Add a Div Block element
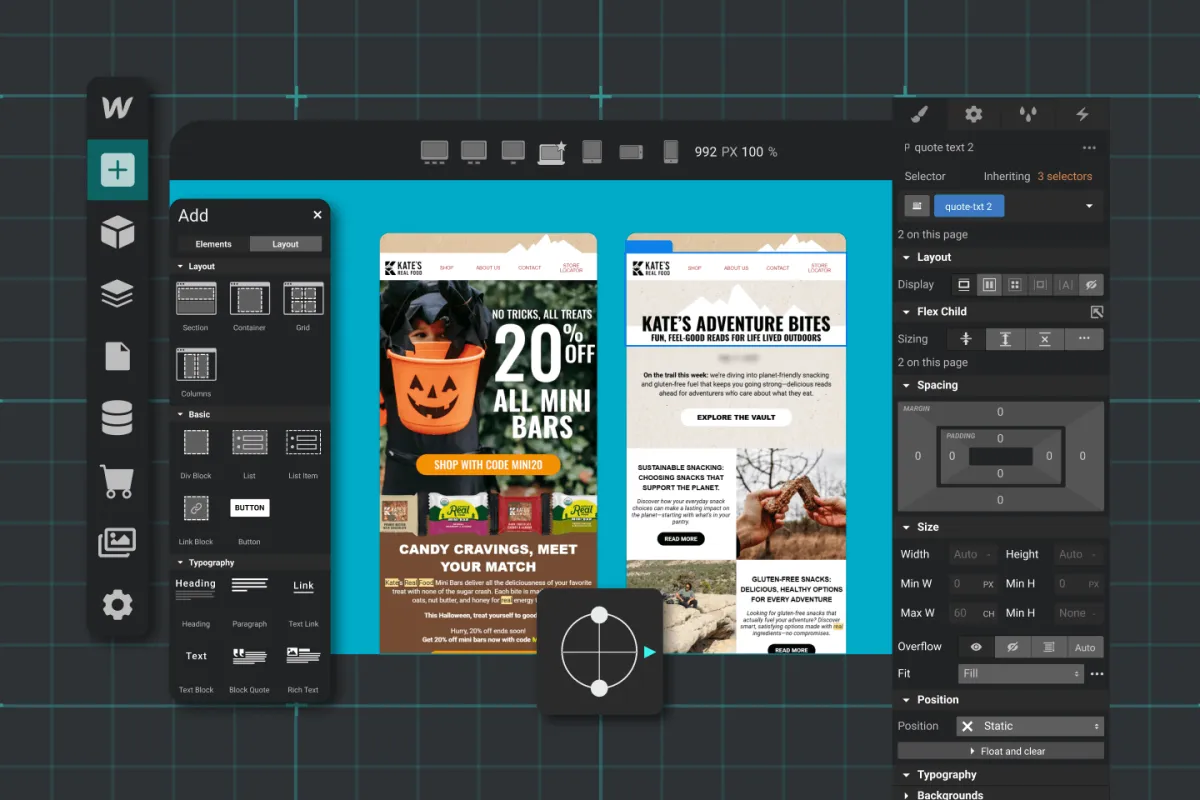The height and width of the screenshot is (800, 1200). pyautogui.click(x=196, y=442)
